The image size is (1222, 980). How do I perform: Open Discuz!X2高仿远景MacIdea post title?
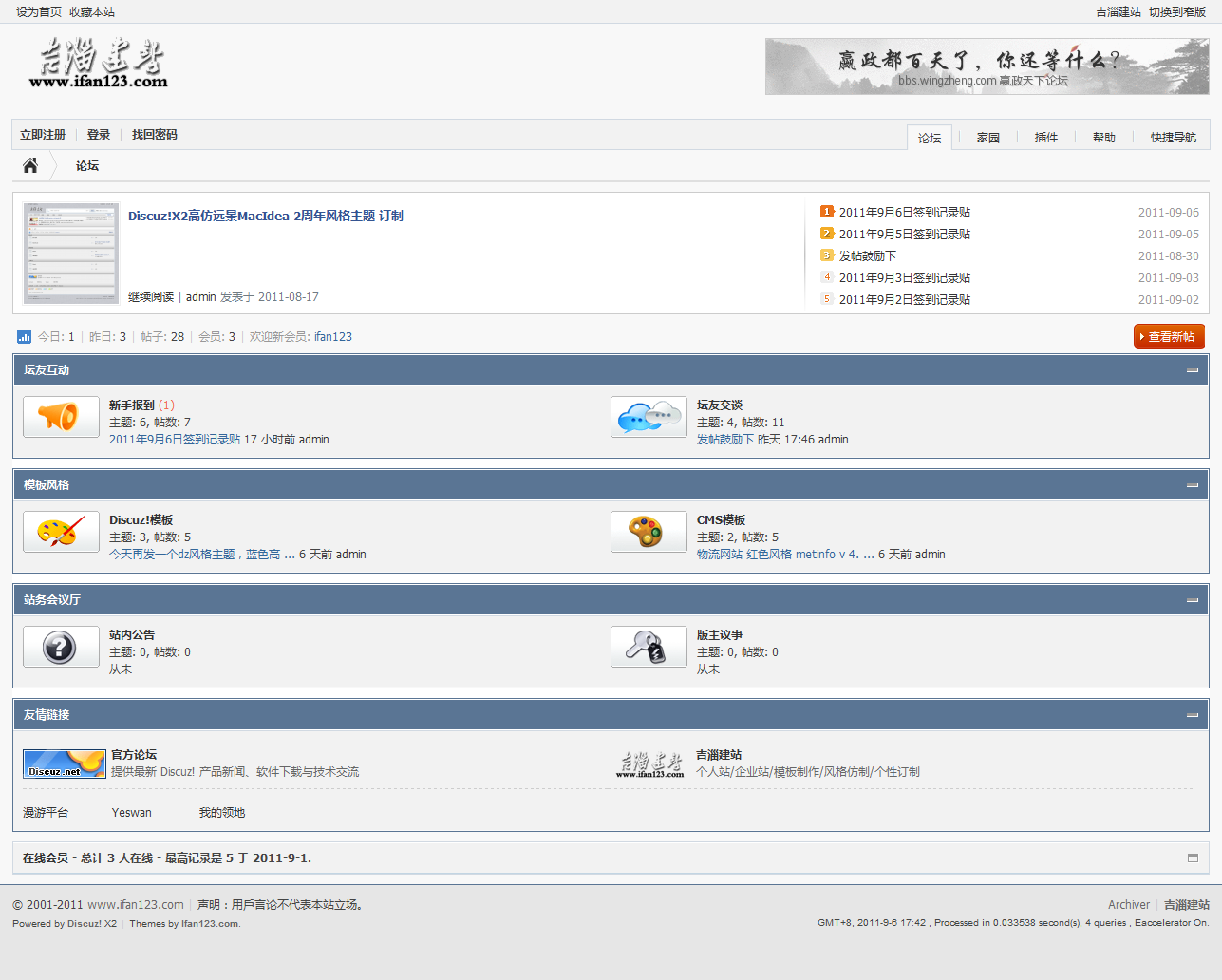pyautogui.click(x=266, y=216)
